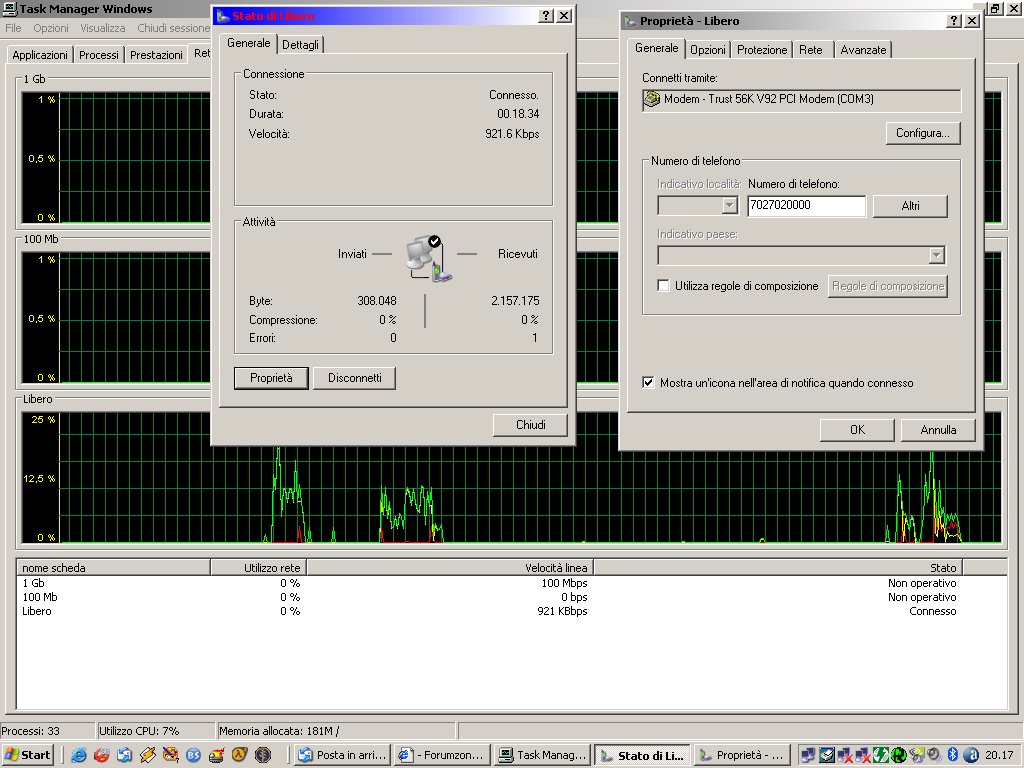Viewport: 1024px width, 768px height.
Task: Click the Numero di telefono input field
Action: click(x=806, y=206)
